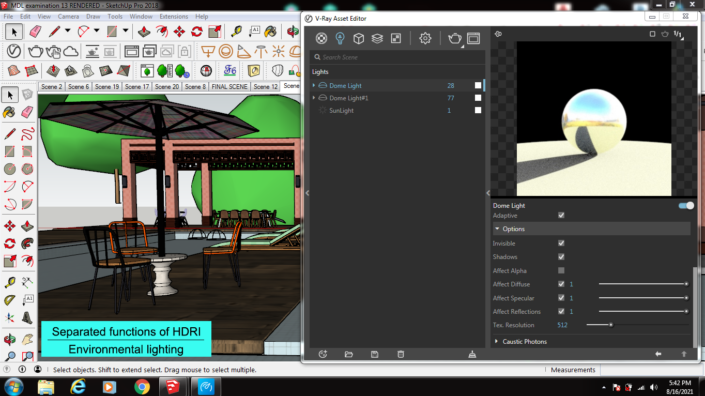Select the Freehand tool in left toolbar
The height and width of the screenshot is (396, 705).
click(x=27, y=133)
